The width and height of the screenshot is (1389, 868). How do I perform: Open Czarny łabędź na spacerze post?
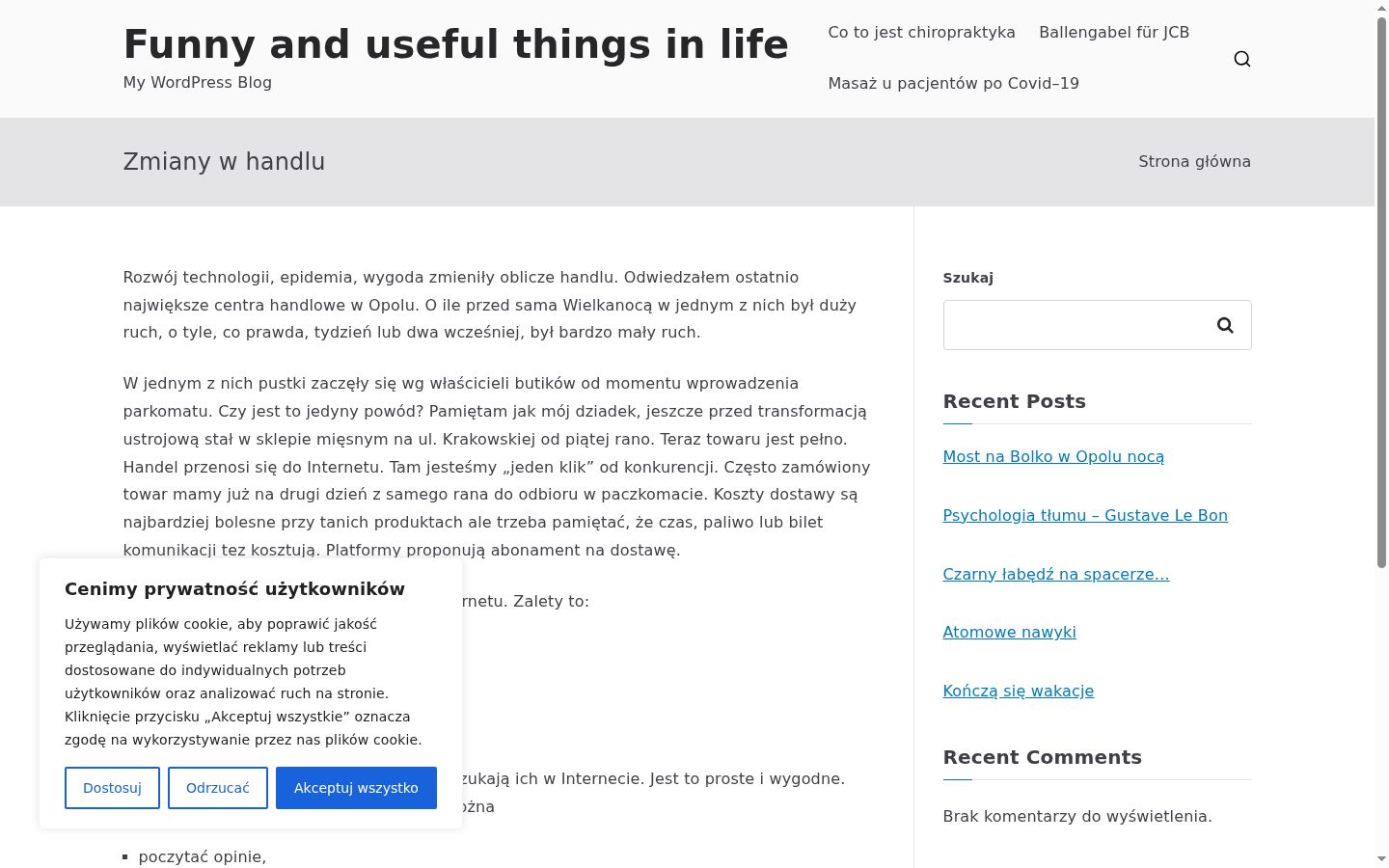[1056, 574]
